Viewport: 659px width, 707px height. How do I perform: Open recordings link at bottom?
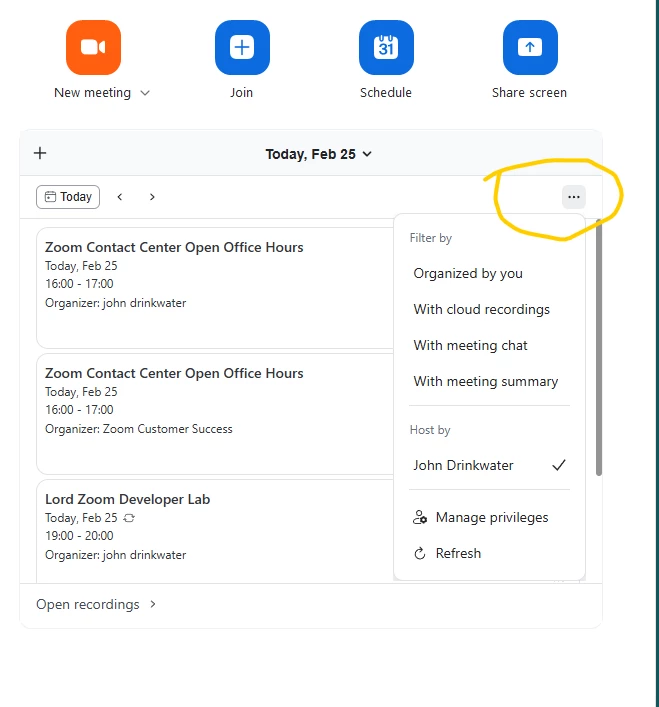96,605
